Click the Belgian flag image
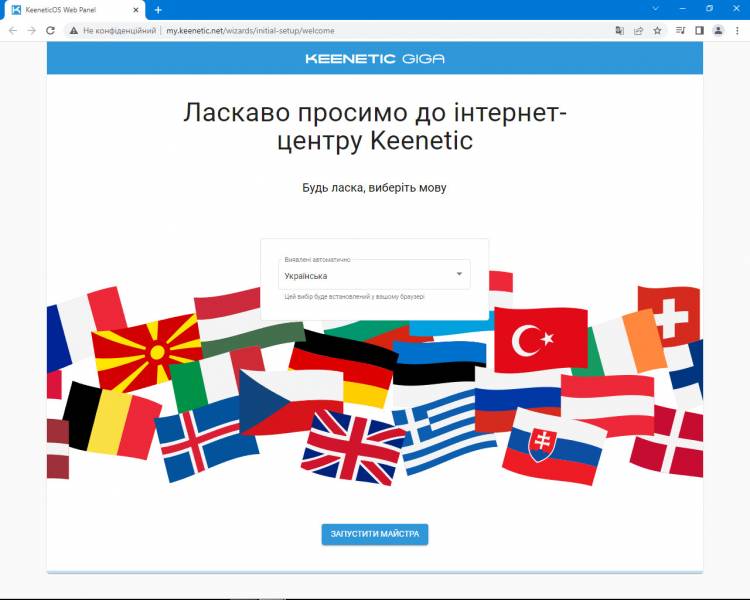 point(112,419)
